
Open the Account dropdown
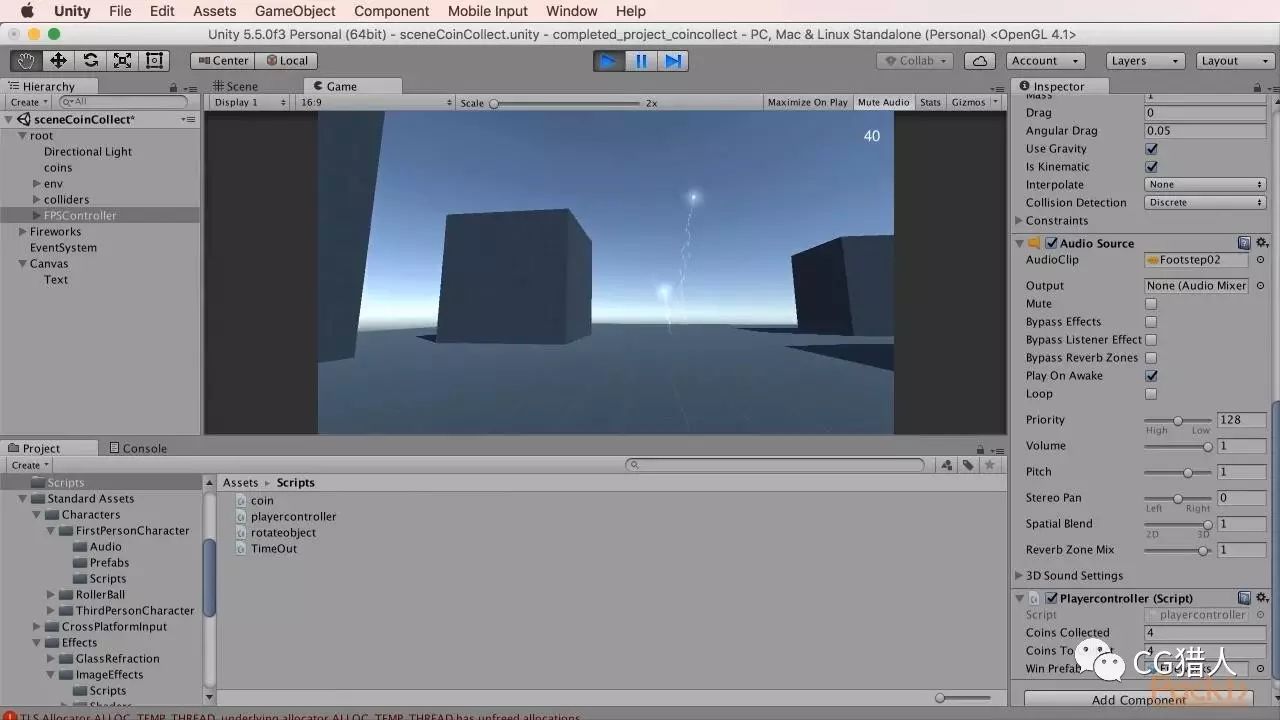point(1044,61)
